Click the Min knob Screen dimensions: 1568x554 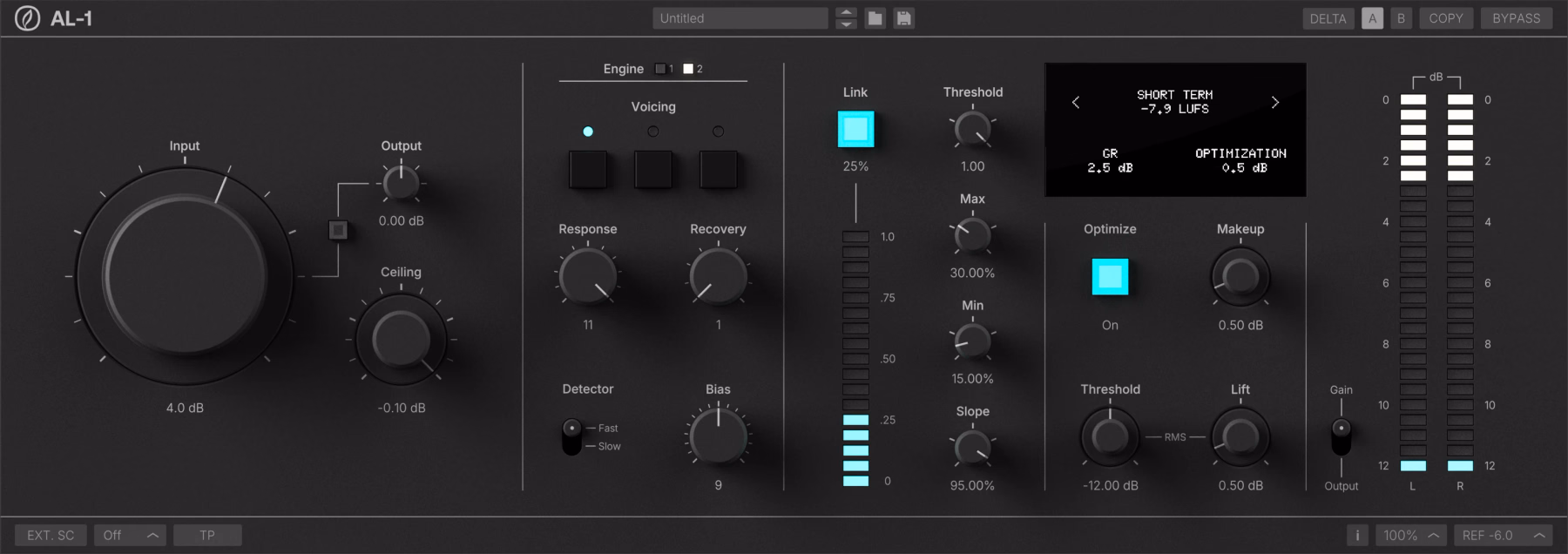[x=972, y=342]
